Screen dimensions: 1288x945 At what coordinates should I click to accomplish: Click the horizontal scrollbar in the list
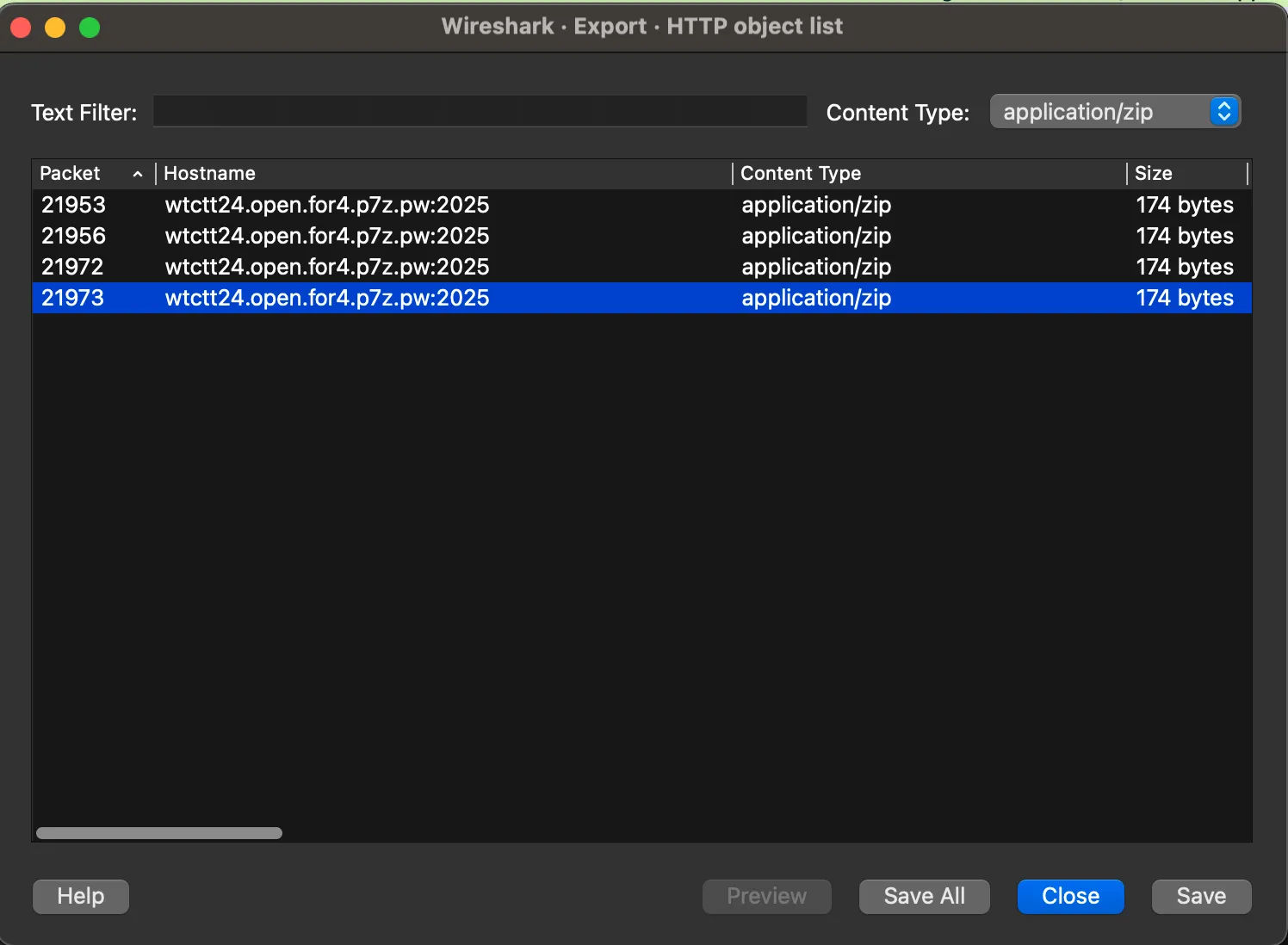[159, 833]
